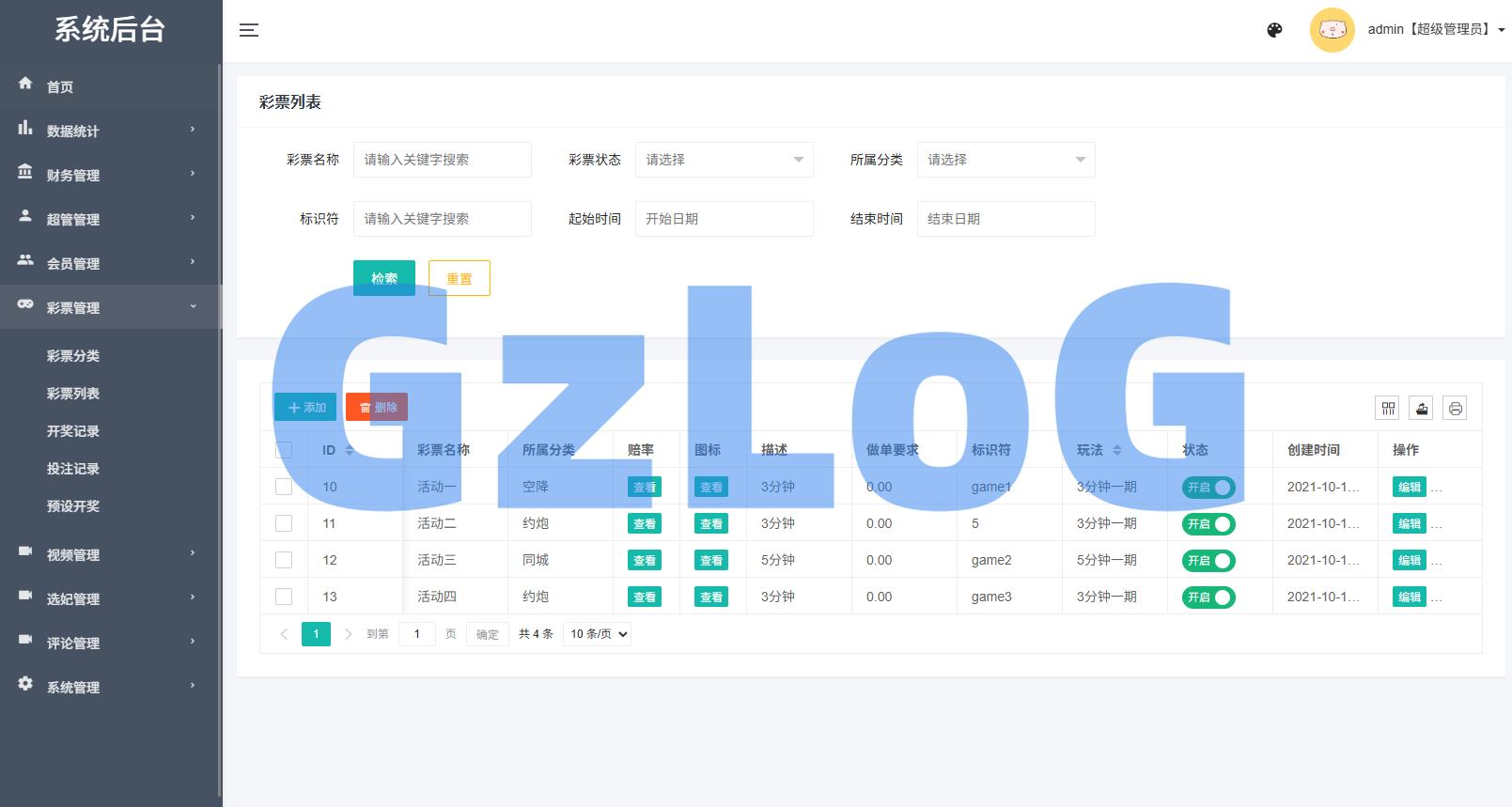This screenshot has width=1512, height=807.
Task: Sort by the ID column arrows
Action: click(x=350, y=450)
